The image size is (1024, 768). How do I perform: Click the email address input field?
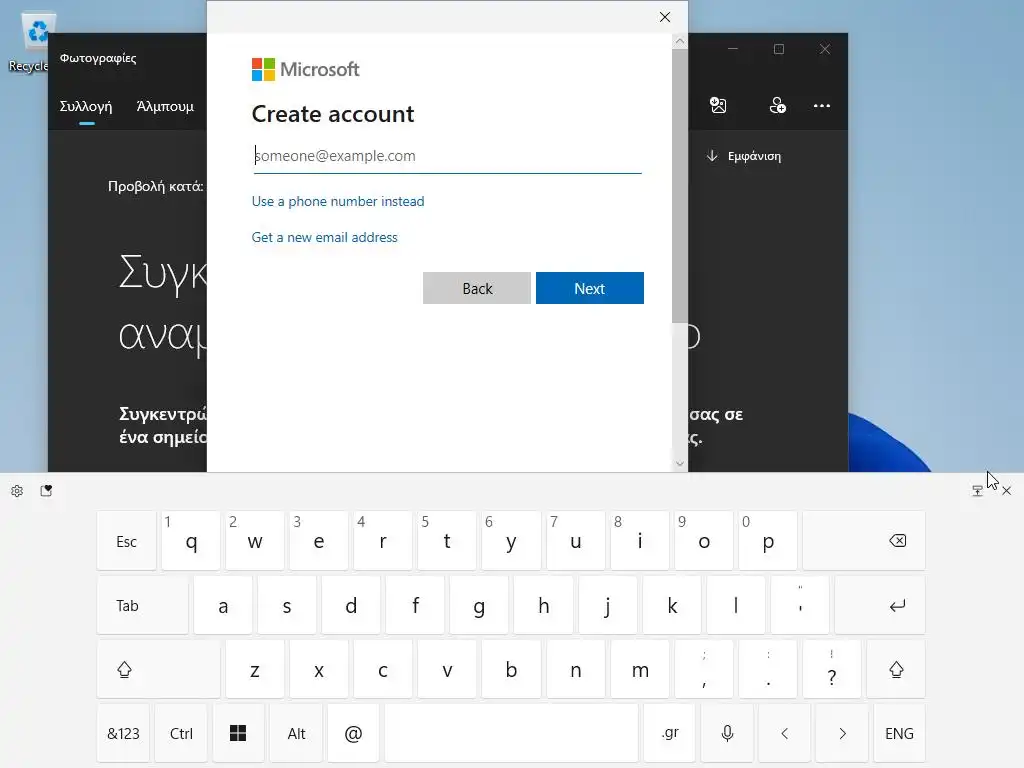447,156
